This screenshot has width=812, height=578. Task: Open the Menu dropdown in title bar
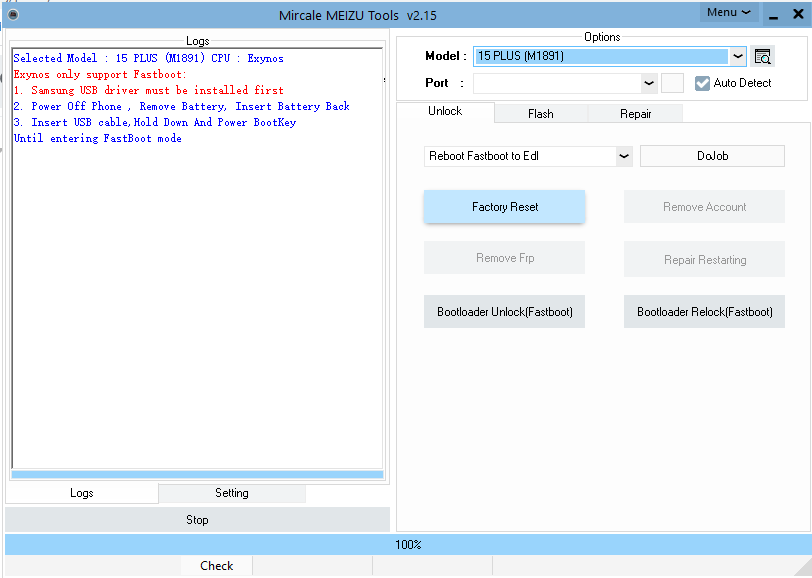(x=729, y=12)
